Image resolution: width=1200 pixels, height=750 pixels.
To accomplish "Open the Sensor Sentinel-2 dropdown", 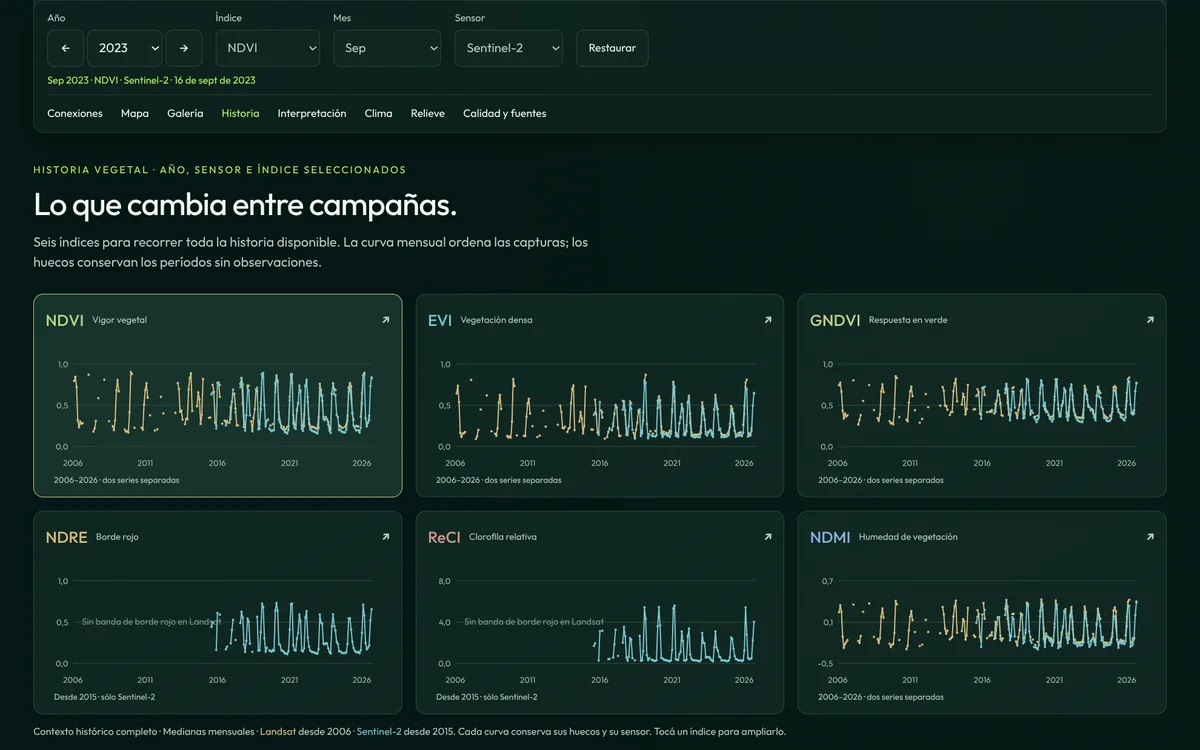I will (509, 48).
